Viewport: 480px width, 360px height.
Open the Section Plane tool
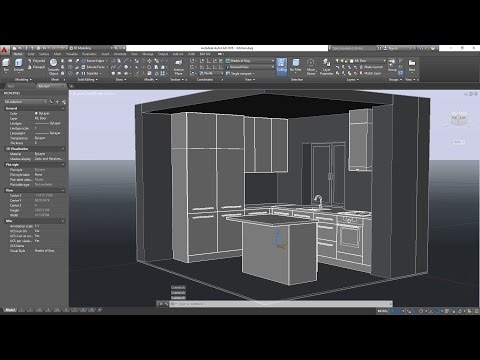[179, 67]
